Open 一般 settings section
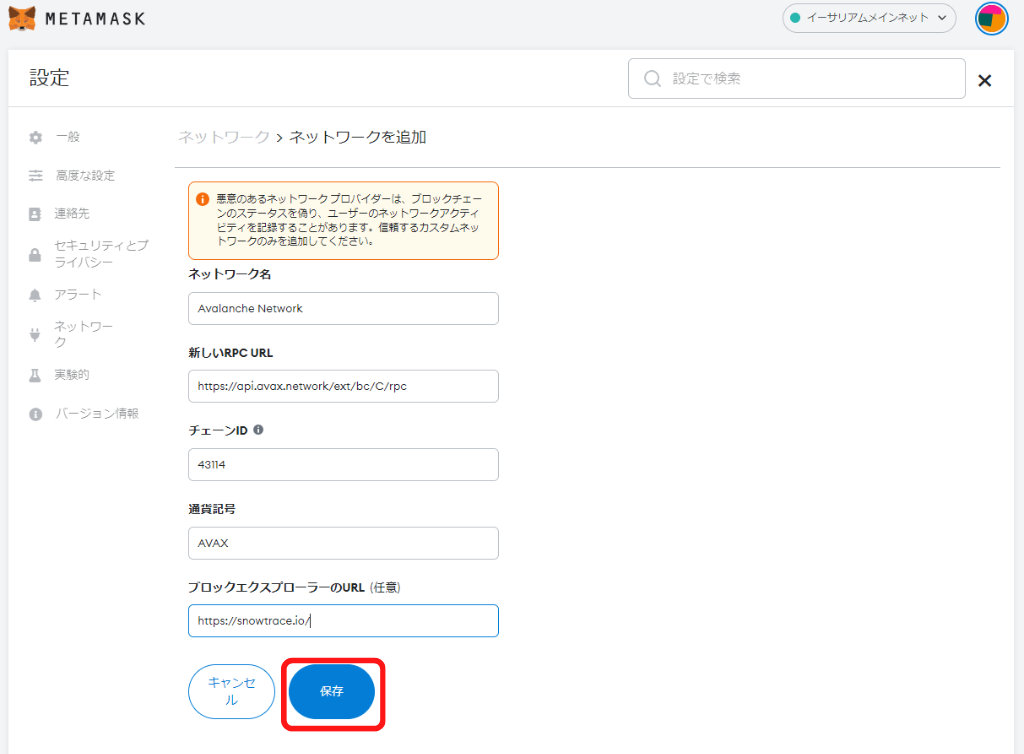This screenshot has height=754, width=1024. coord(68,137)
